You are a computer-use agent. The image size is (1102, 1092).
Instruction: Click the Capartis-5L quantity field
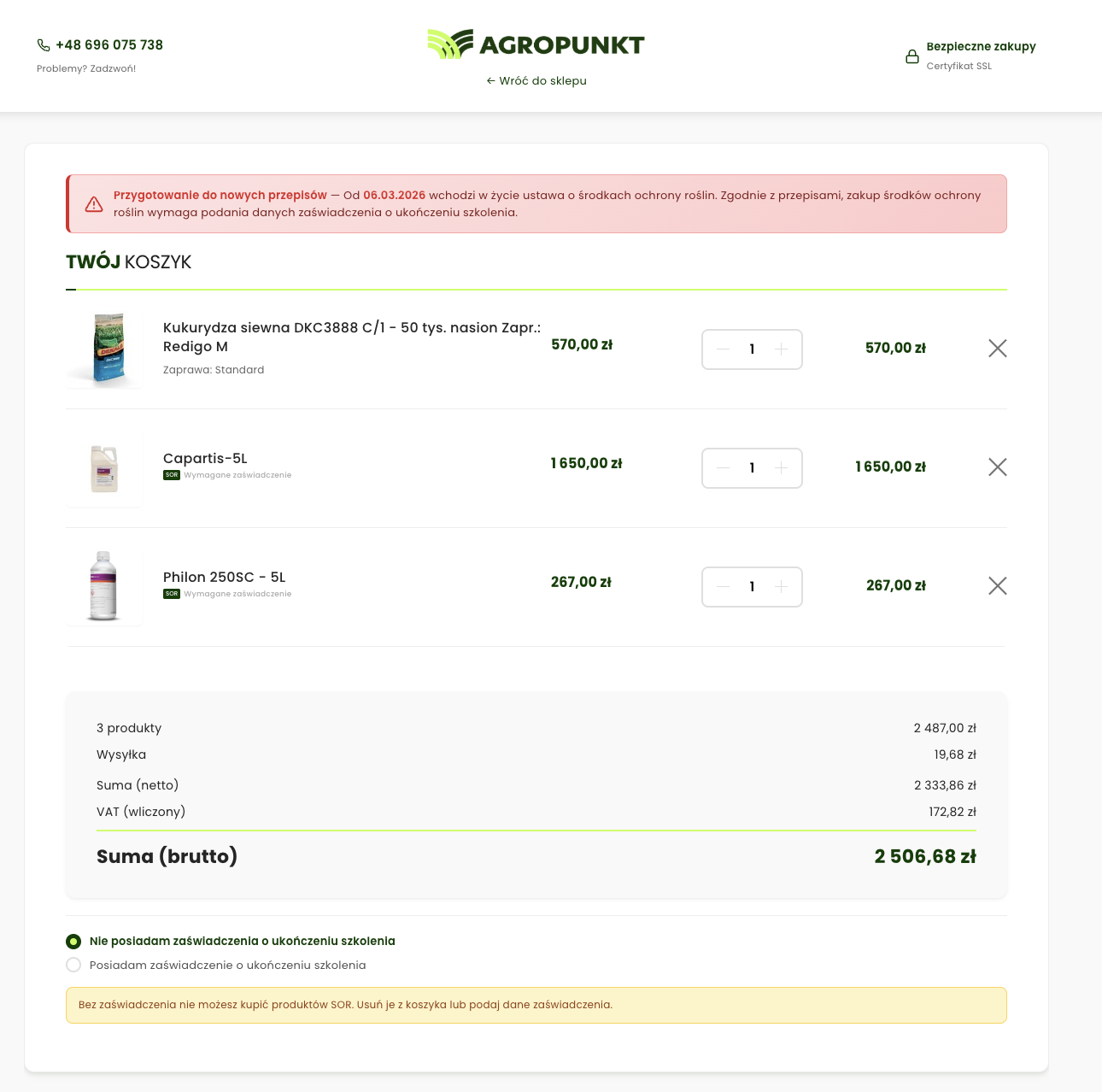[752, 468]
